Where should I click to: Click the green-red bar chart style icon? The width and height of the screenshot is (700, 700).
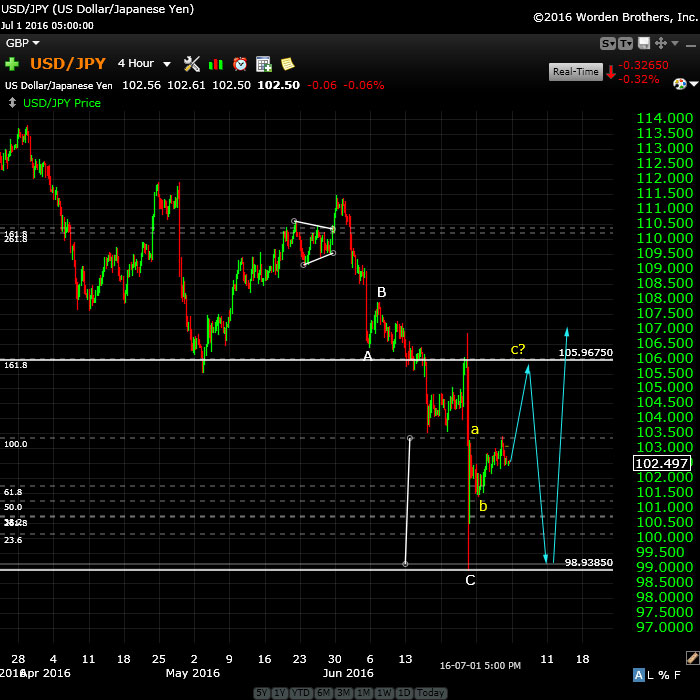pyautogui.click(x=216, y=64)
